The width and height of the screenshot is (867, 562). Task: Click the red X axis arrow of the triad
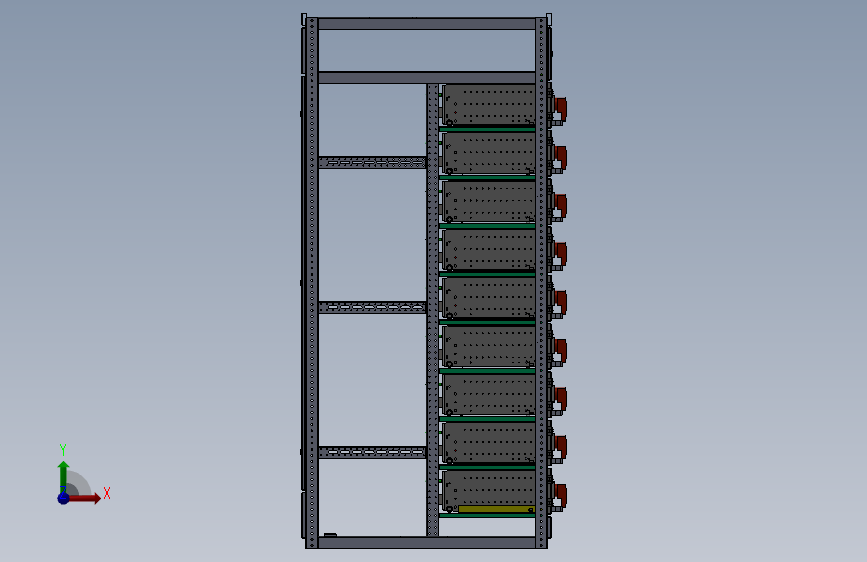coord(83,498)
